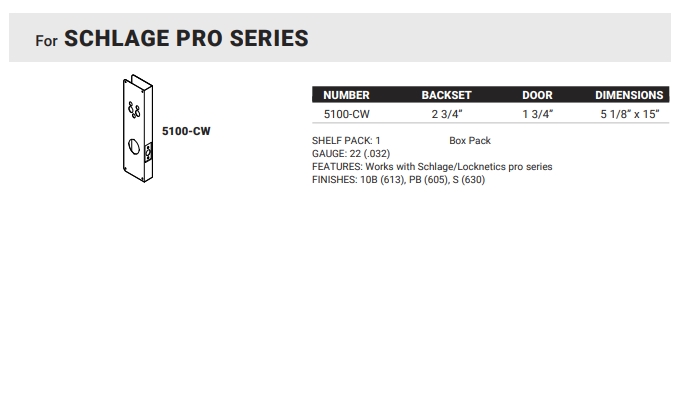Click the DOOR column header
The width and height of the screenshot is (678, 393).
537,95
